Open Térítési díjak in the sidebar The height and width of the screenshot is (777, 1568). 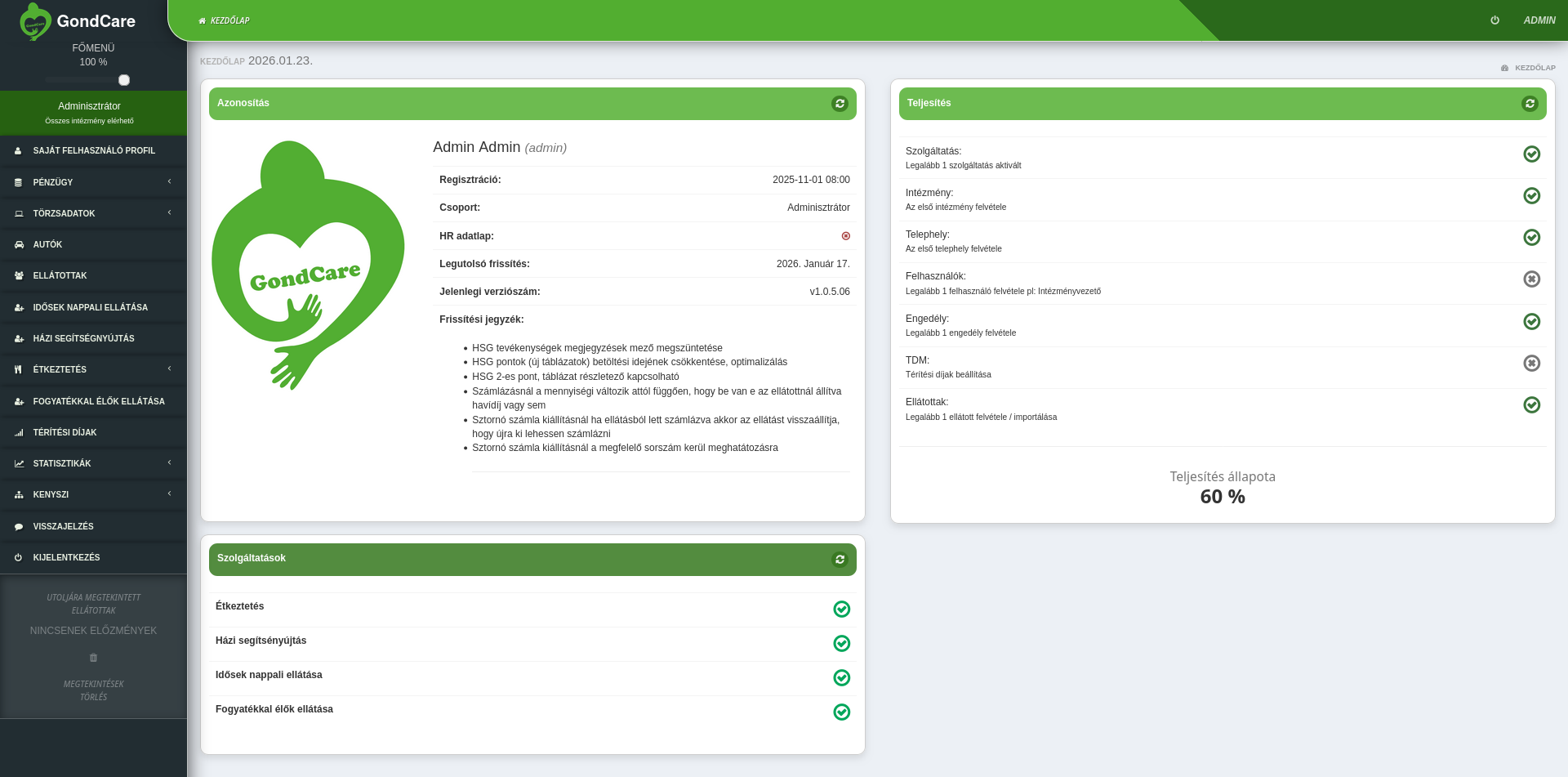coord(65,432)
